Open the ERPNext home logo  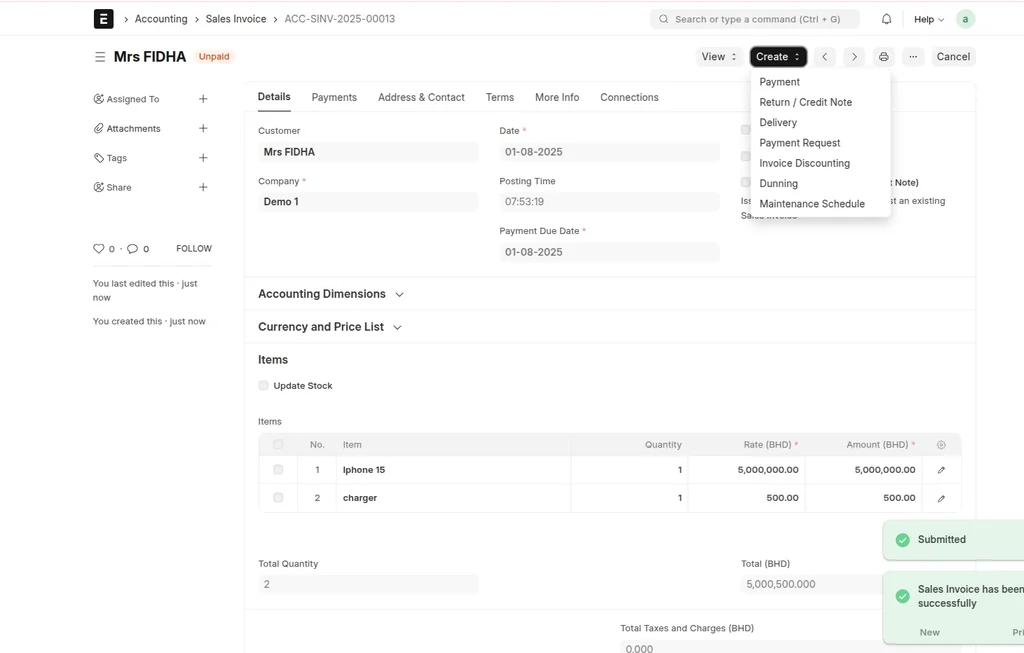coord(103,19)
